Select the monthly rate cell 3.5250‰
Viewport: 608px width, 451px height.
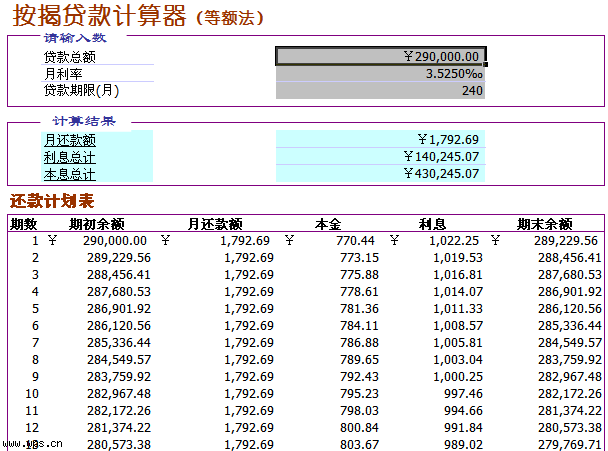pyautogui.click(x=380, y=74)
